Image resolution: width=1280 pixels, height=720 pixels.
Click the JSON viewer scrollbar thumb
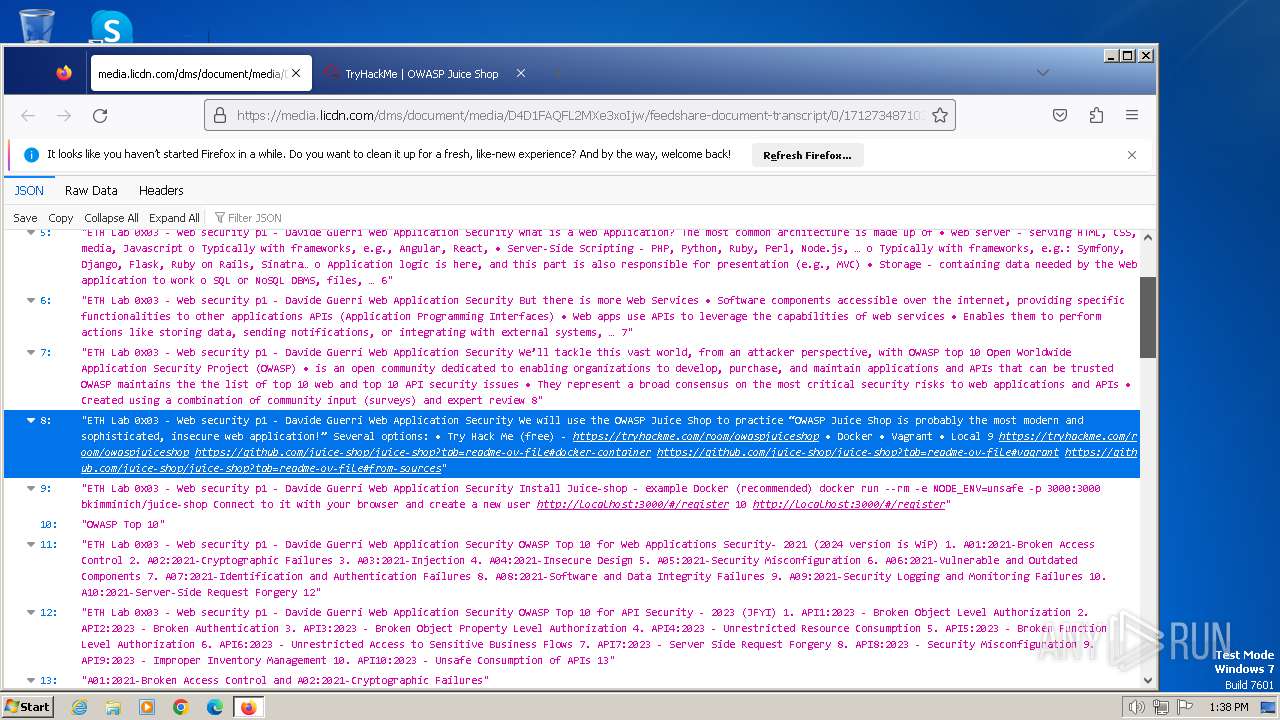pyautogui.click(x=1147, y=317)
